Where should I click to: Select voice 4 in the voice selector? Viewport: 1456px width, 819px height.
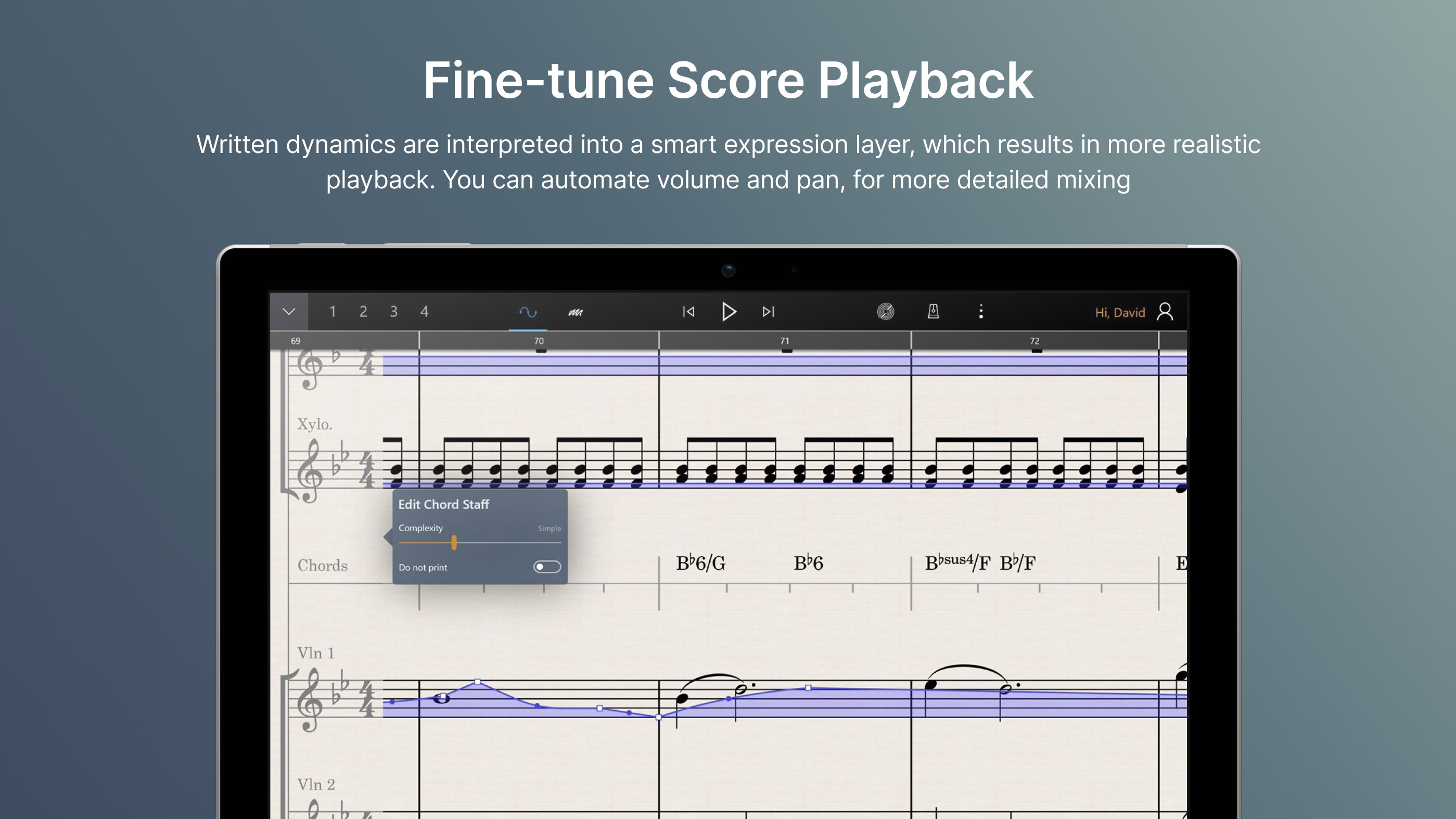point(424,312)
